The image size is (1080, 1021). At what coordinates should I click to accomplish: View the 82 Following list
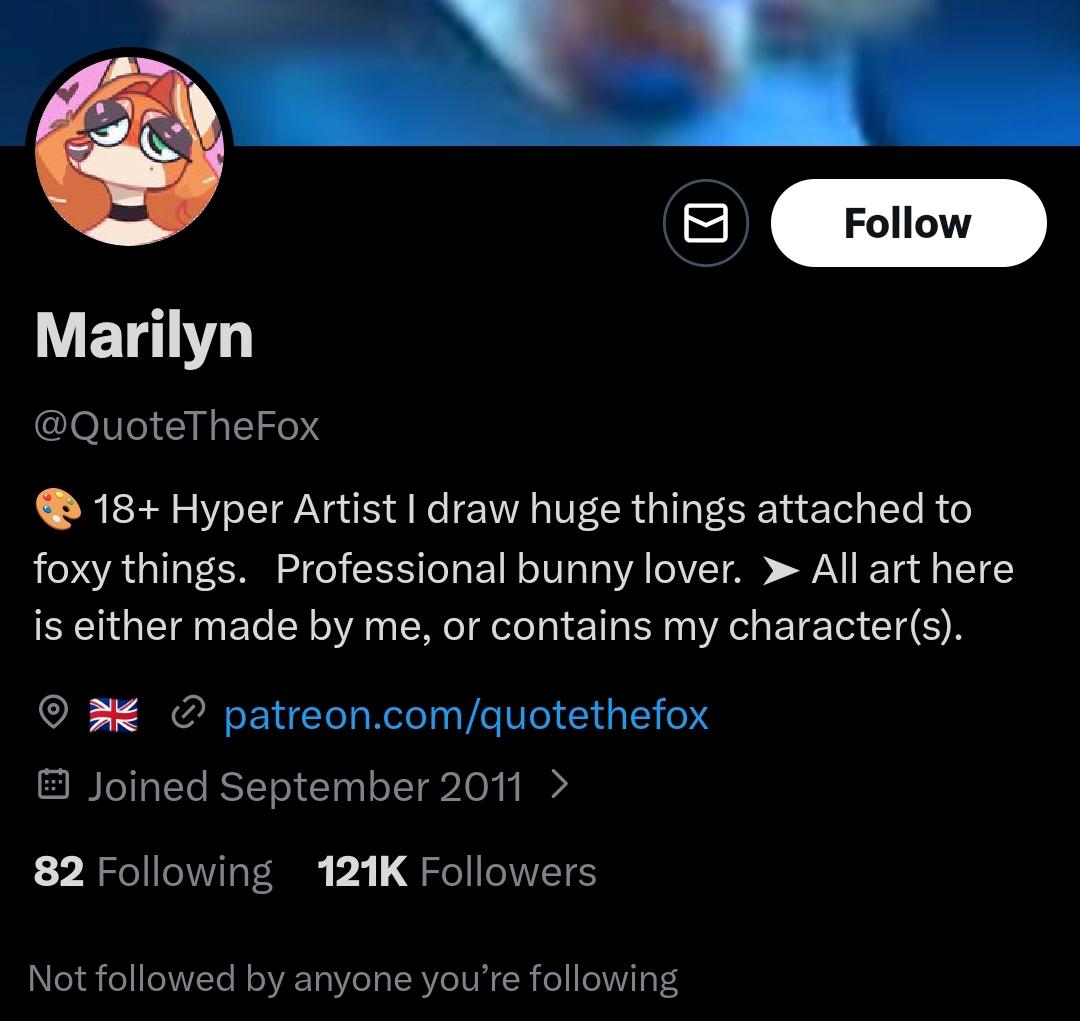tap(153, 872)
